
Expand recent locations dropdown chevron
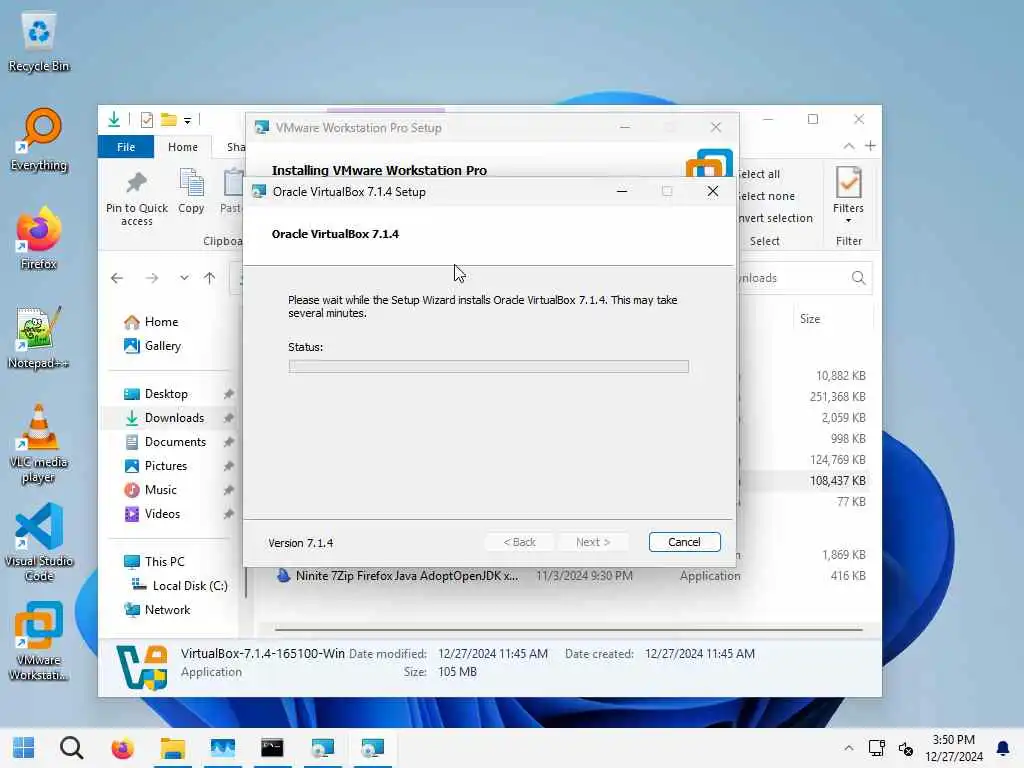click(x=184, y=278)
